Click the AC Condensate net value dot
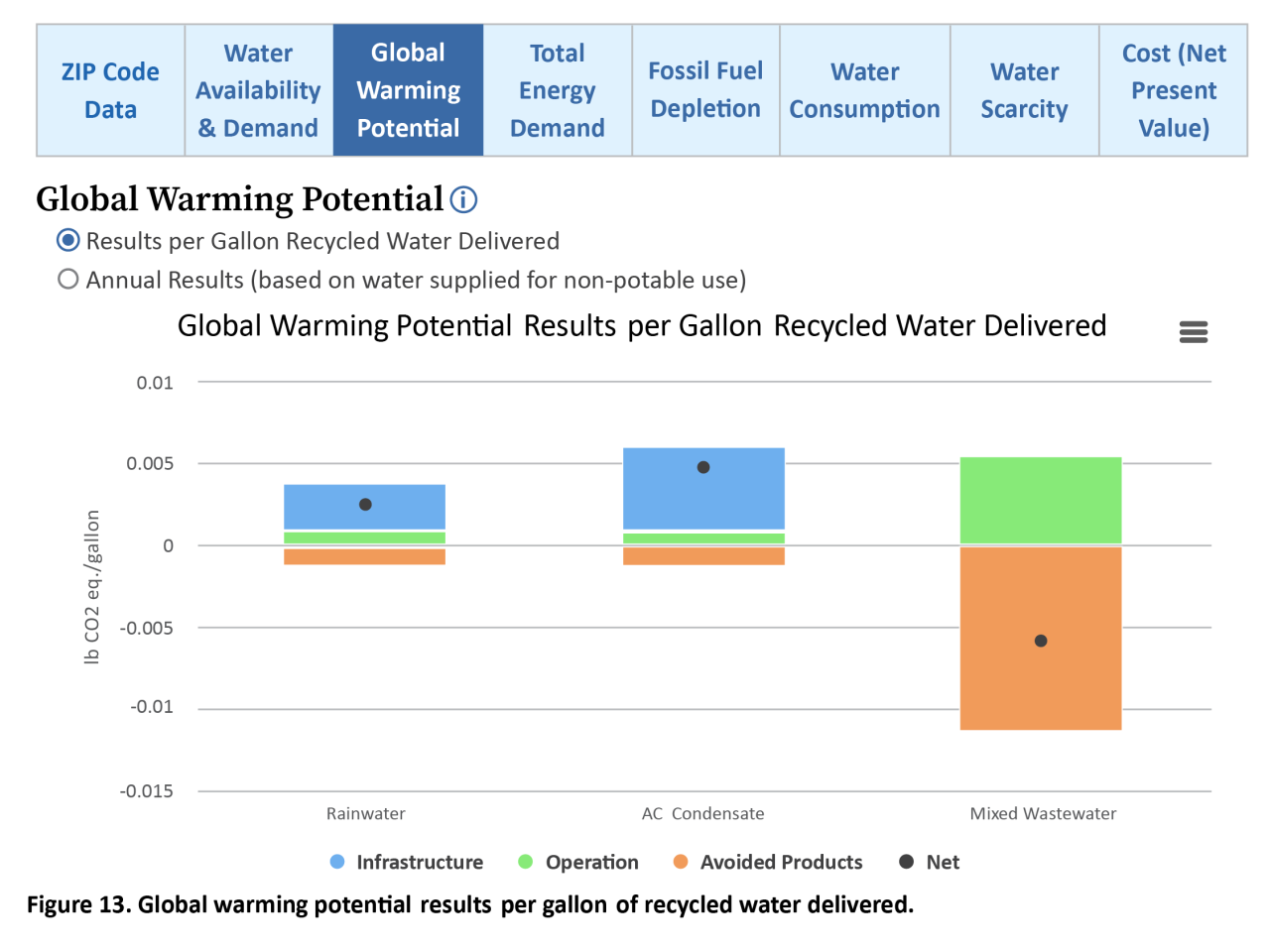The image size is (1270, 952). (x=703, y=467)
